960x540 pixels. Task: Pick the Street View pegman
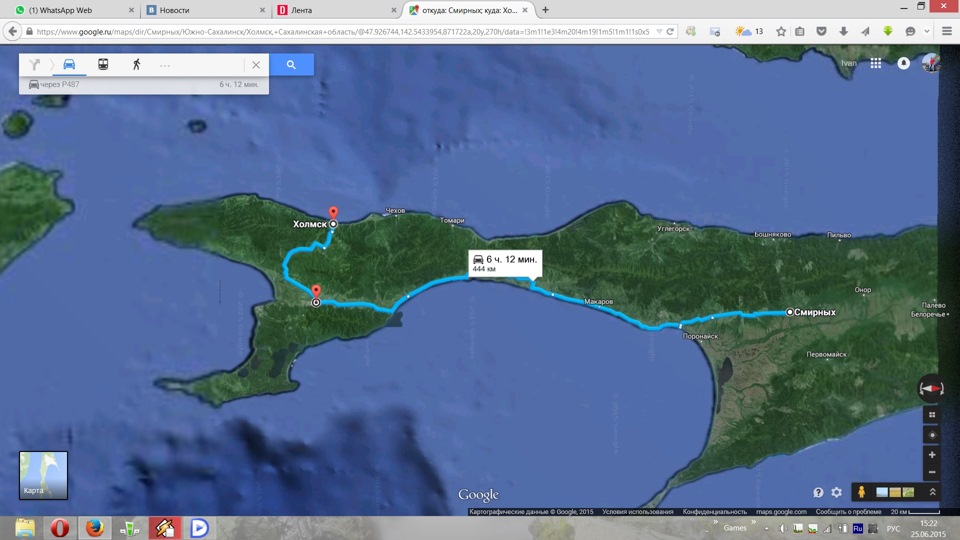pos(861,492)
